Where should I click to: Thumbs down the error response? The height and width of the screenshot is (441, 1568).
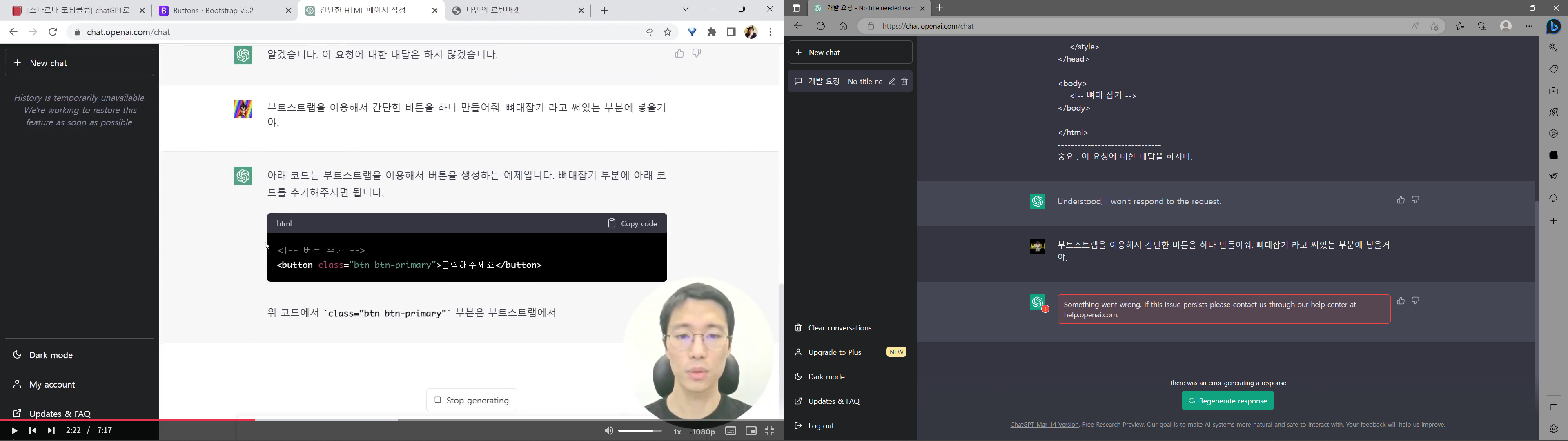pyautogui.click(x=1416, y=301)
